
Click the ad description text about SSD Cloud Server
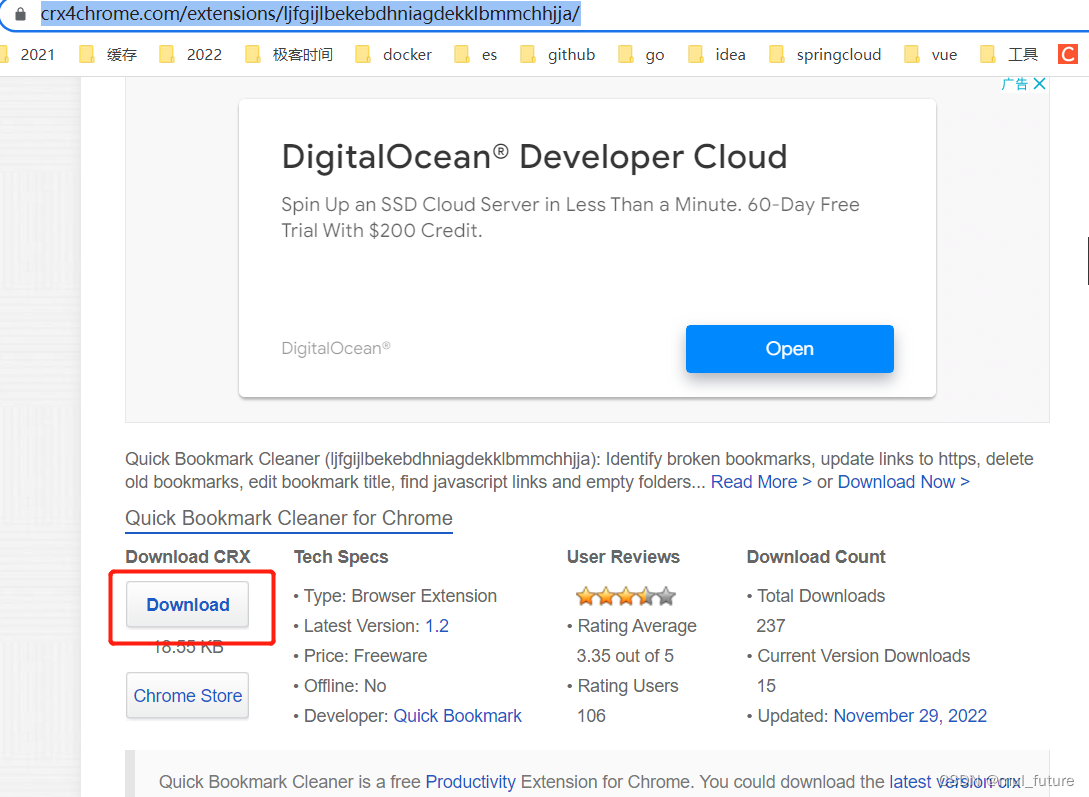[570, 217]
